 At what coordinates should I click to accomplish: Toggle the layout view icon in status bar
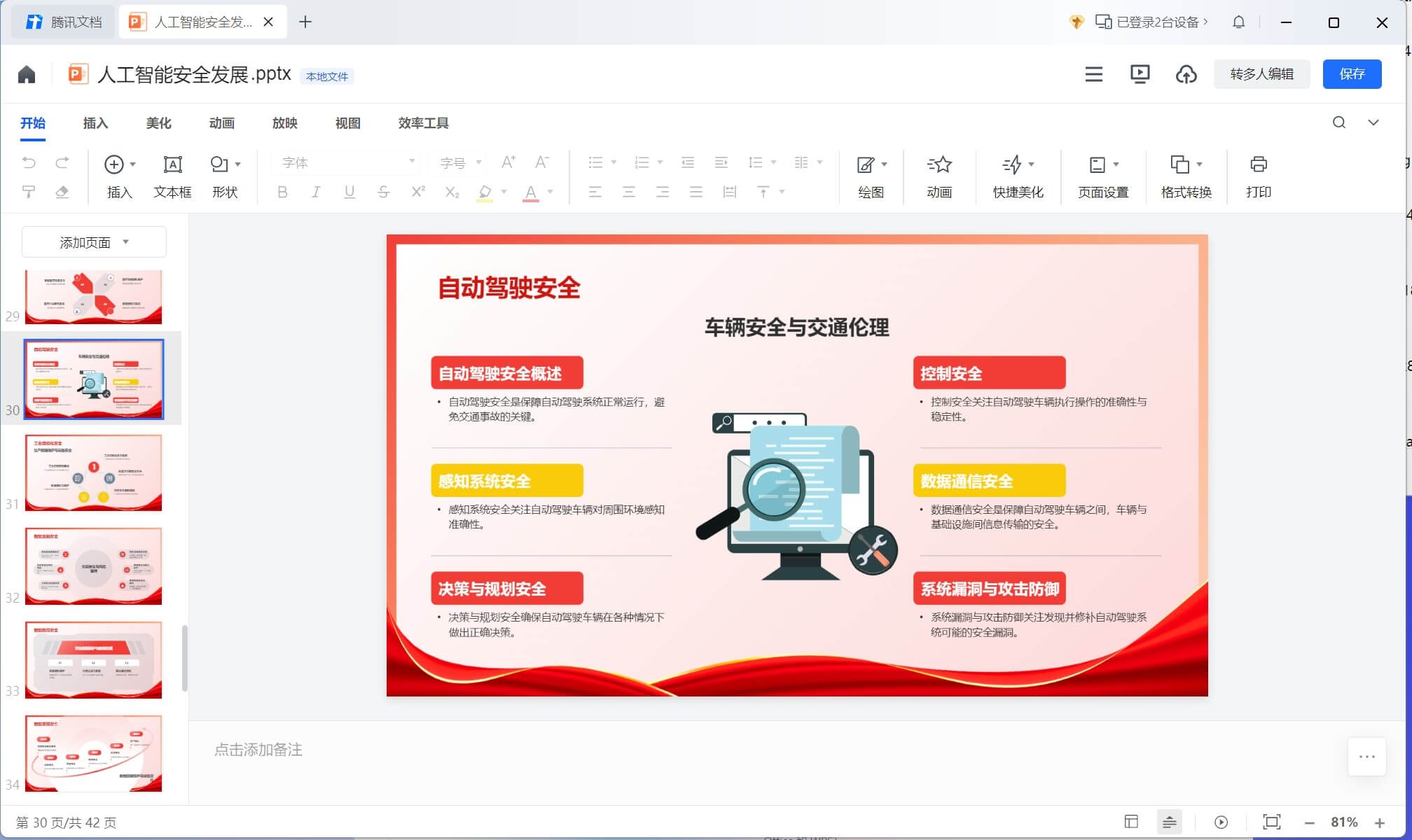(1131, 822)
